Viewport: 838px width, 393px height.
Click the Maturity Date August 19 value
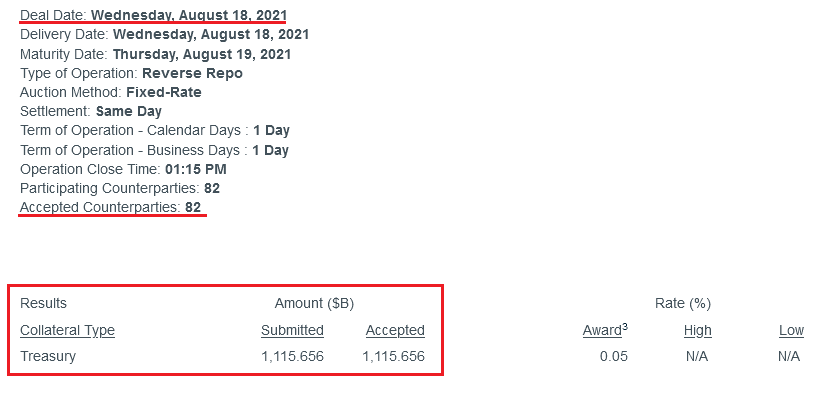(x=202, y=55)
